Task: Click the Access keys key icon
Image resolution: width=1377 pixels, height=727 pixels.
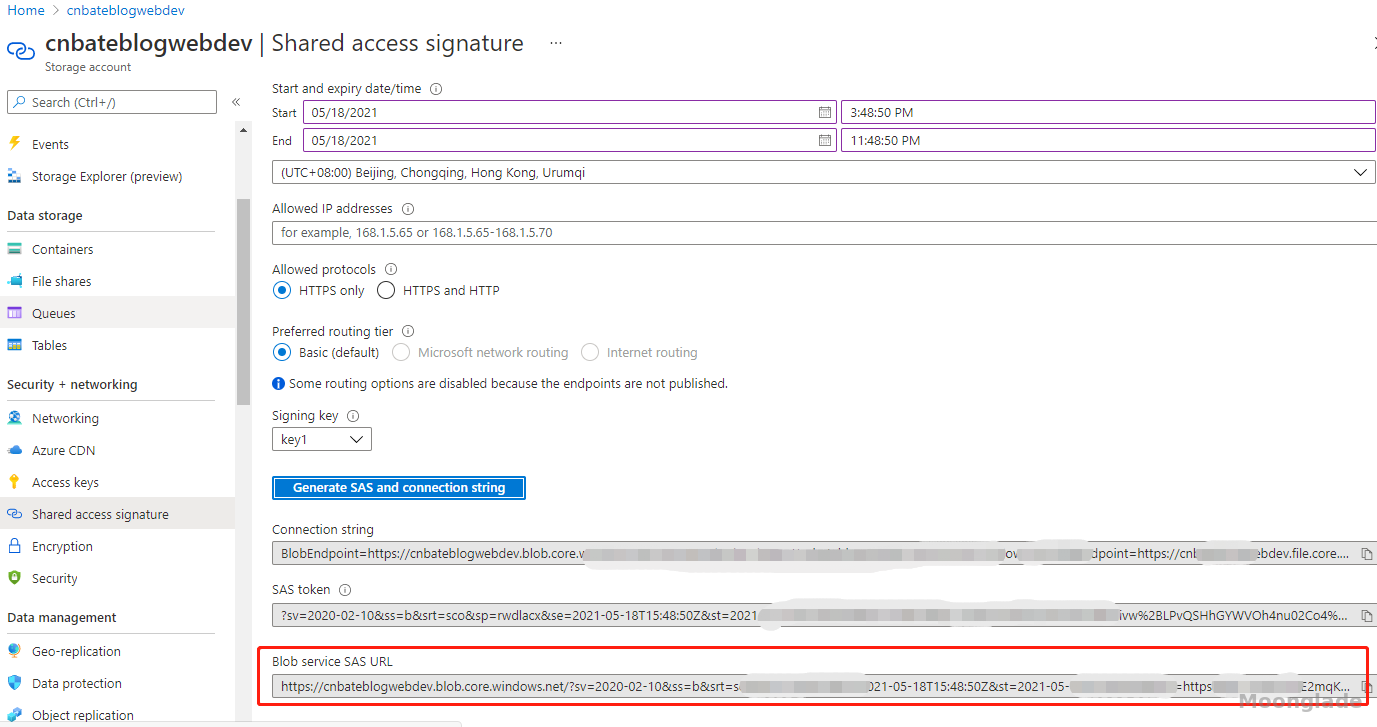Action: click(x=14, y=482)
